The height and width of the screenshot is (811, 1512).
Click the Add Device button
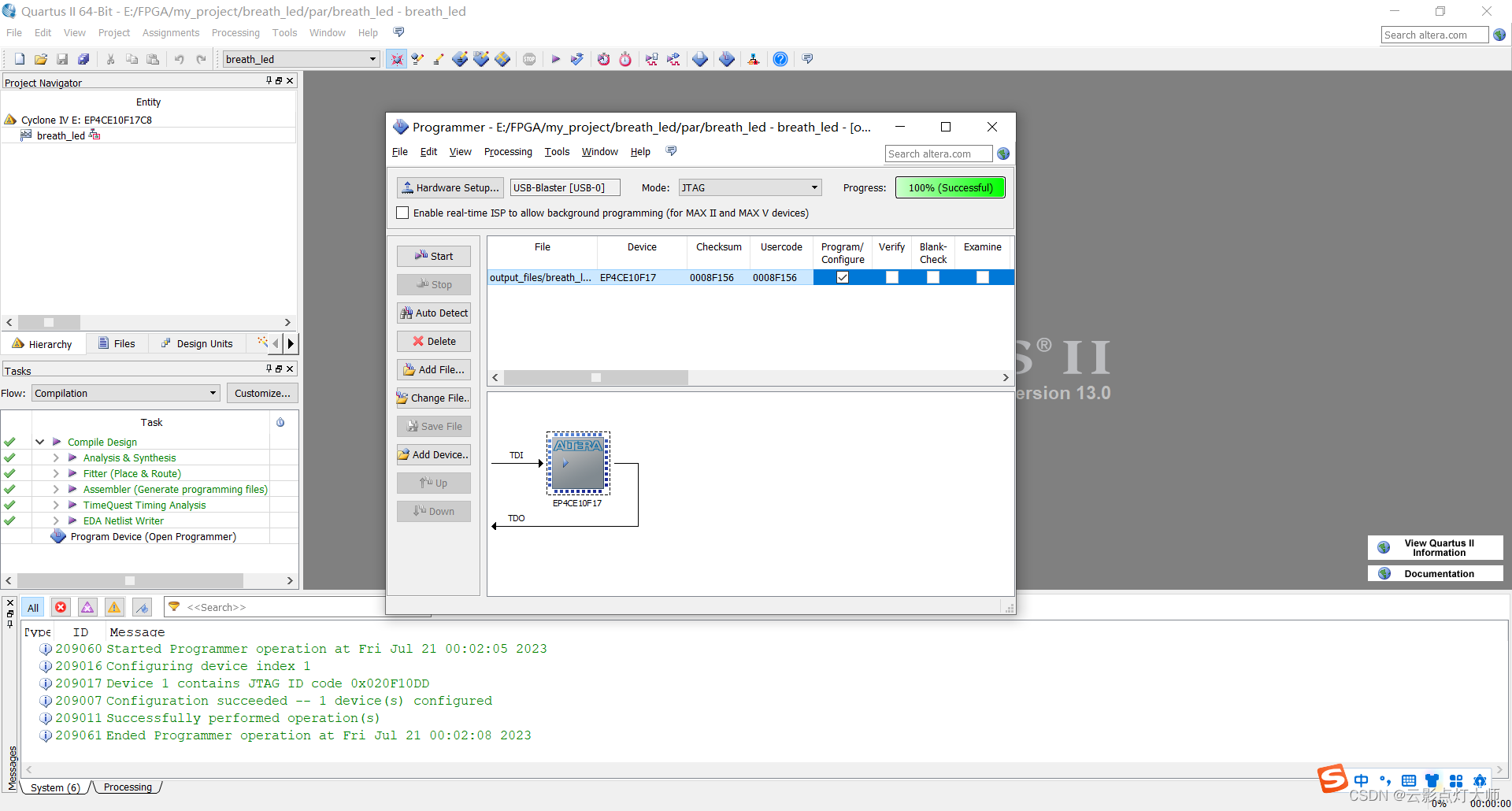[x=434, y=454]
